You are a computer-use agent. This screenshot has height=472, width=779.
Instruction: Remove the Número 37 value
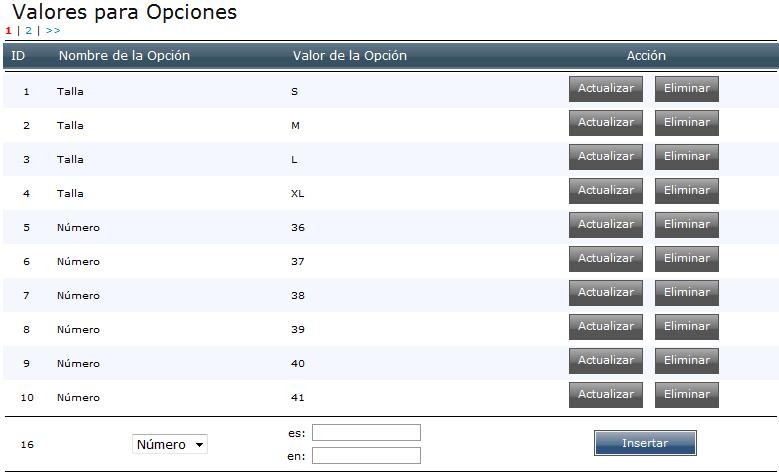tap(687, 259)
